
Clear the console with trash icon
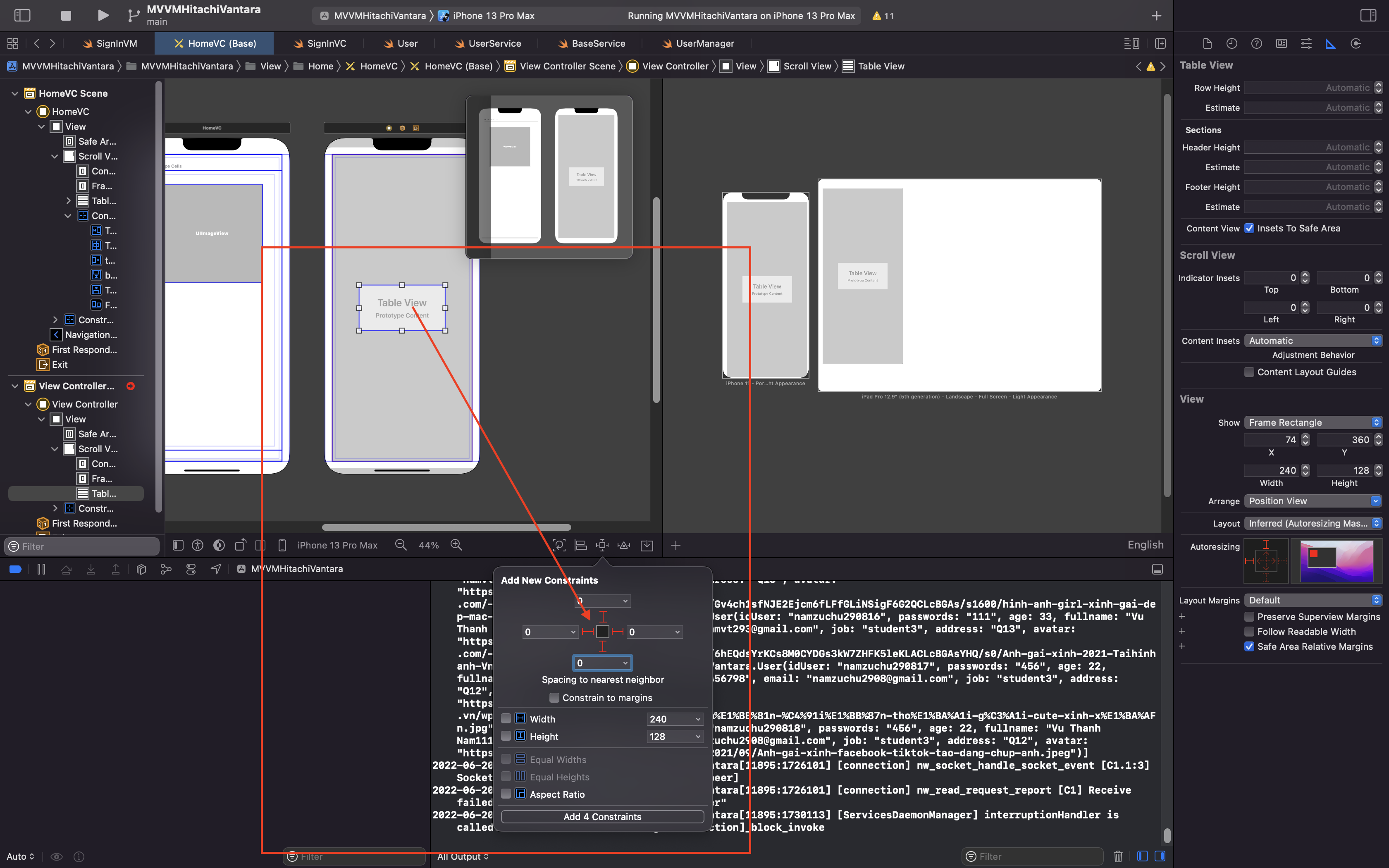click(1118, 856)
